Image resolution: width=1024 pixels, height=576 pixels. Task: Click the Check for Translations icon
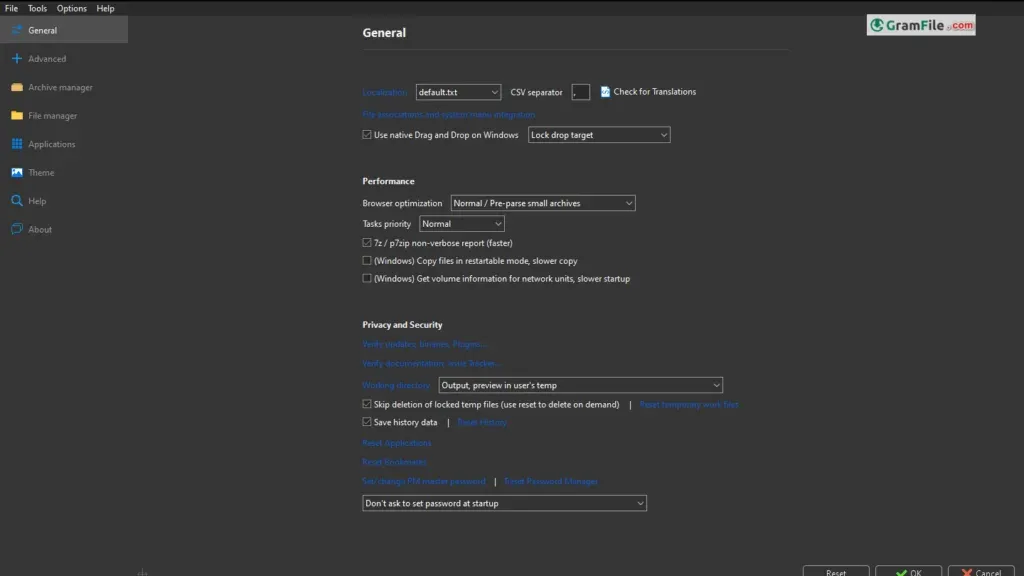tap(605, 92)
